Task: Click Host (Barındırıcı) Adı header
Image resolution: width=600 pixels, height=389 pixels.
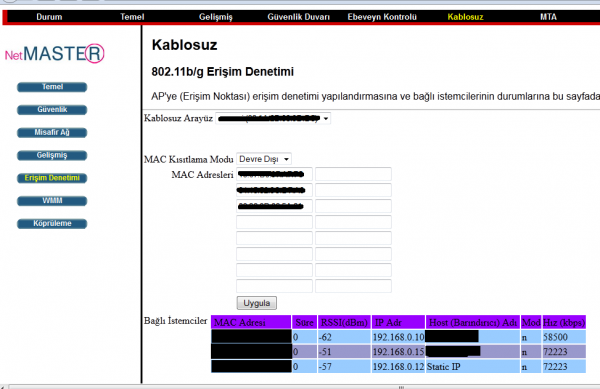Action: 473,322
